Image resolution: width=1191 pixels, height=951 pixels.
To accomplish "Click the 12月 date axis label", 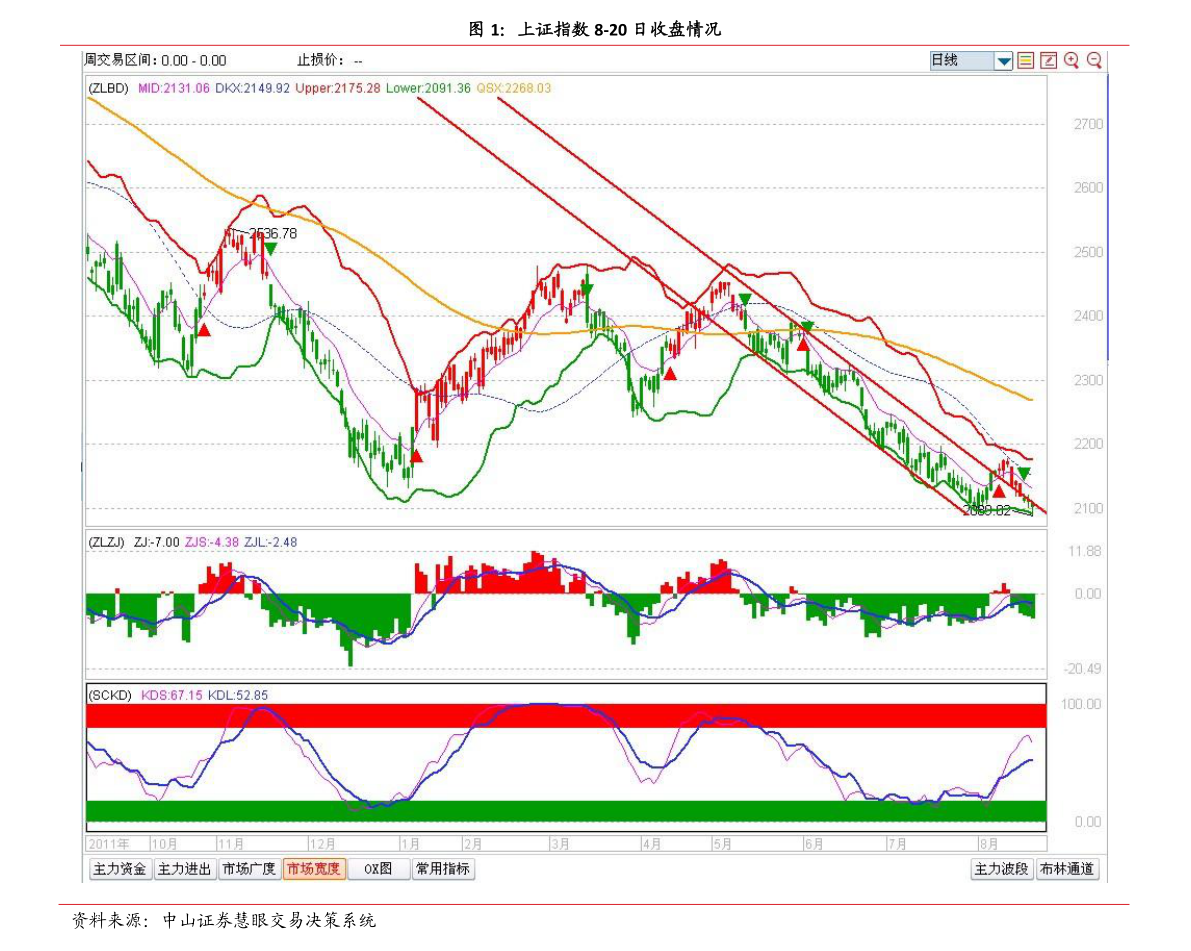I will click(x=322, y=844).
